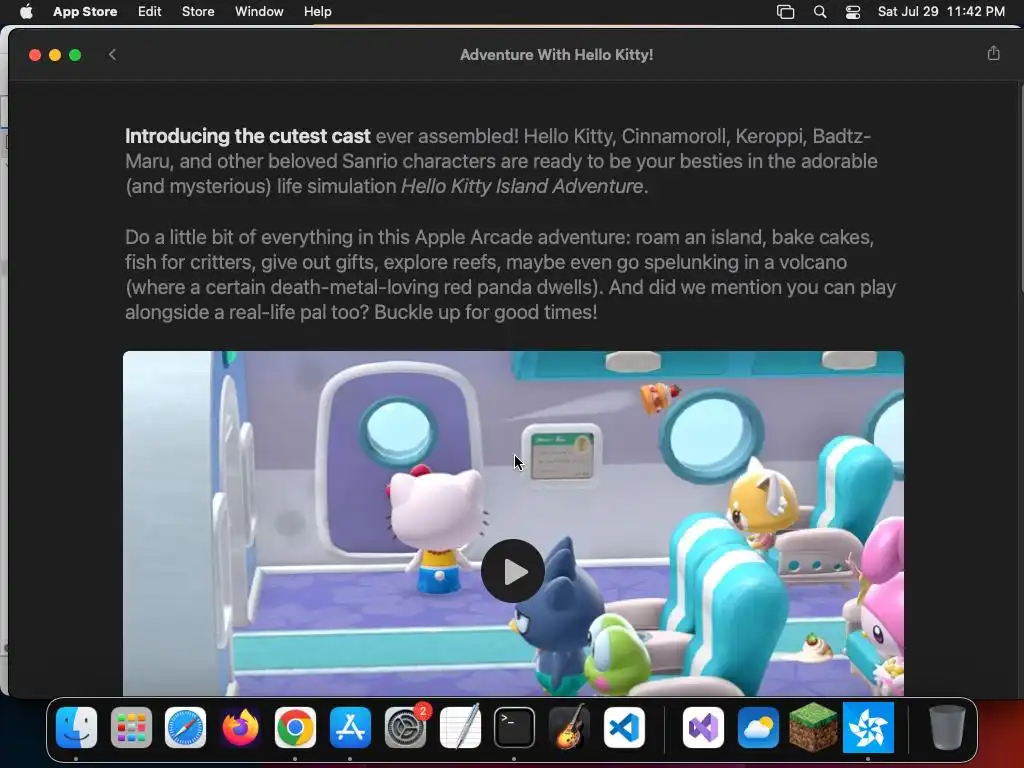The image size is (1024, 768).
Task: Open Terminal from the dock
Action: tap(514, 728)
